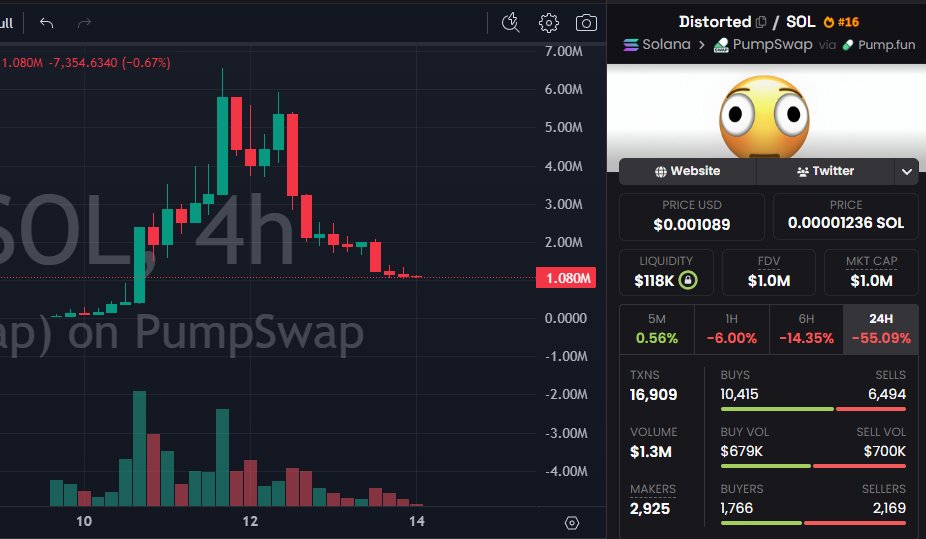Click the liquidity lock icon
The width and height of the screenshot is (926, 539).
point(687,280)
